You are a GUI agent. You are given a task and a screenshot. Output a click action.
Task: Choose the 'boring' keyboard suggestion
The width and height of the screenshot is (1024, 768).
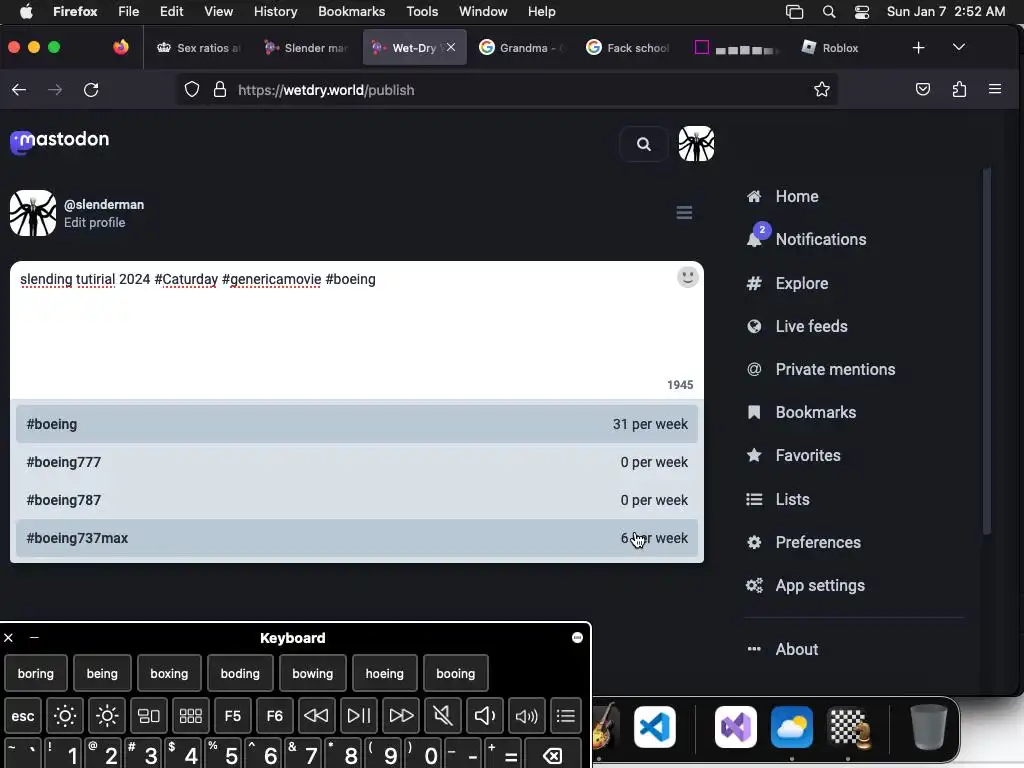coord(36,673)
